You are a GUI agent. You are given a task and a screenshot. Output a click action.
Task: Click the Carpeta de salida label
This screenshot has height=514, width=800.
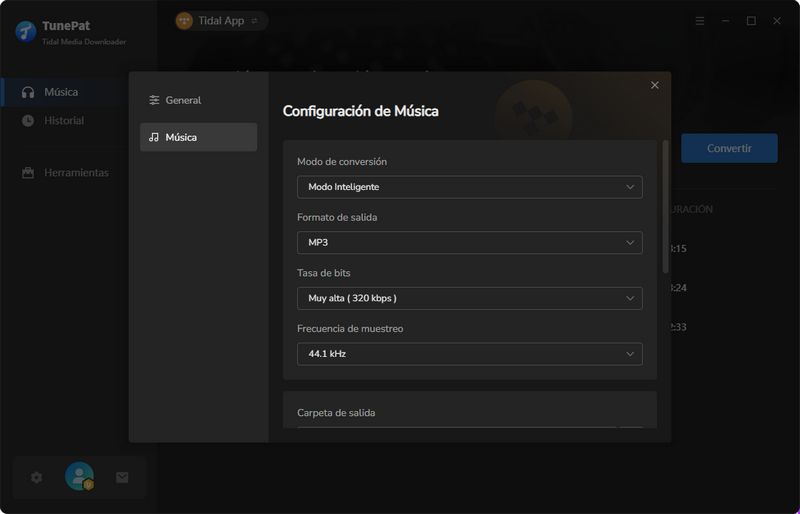tap(336, 412)
